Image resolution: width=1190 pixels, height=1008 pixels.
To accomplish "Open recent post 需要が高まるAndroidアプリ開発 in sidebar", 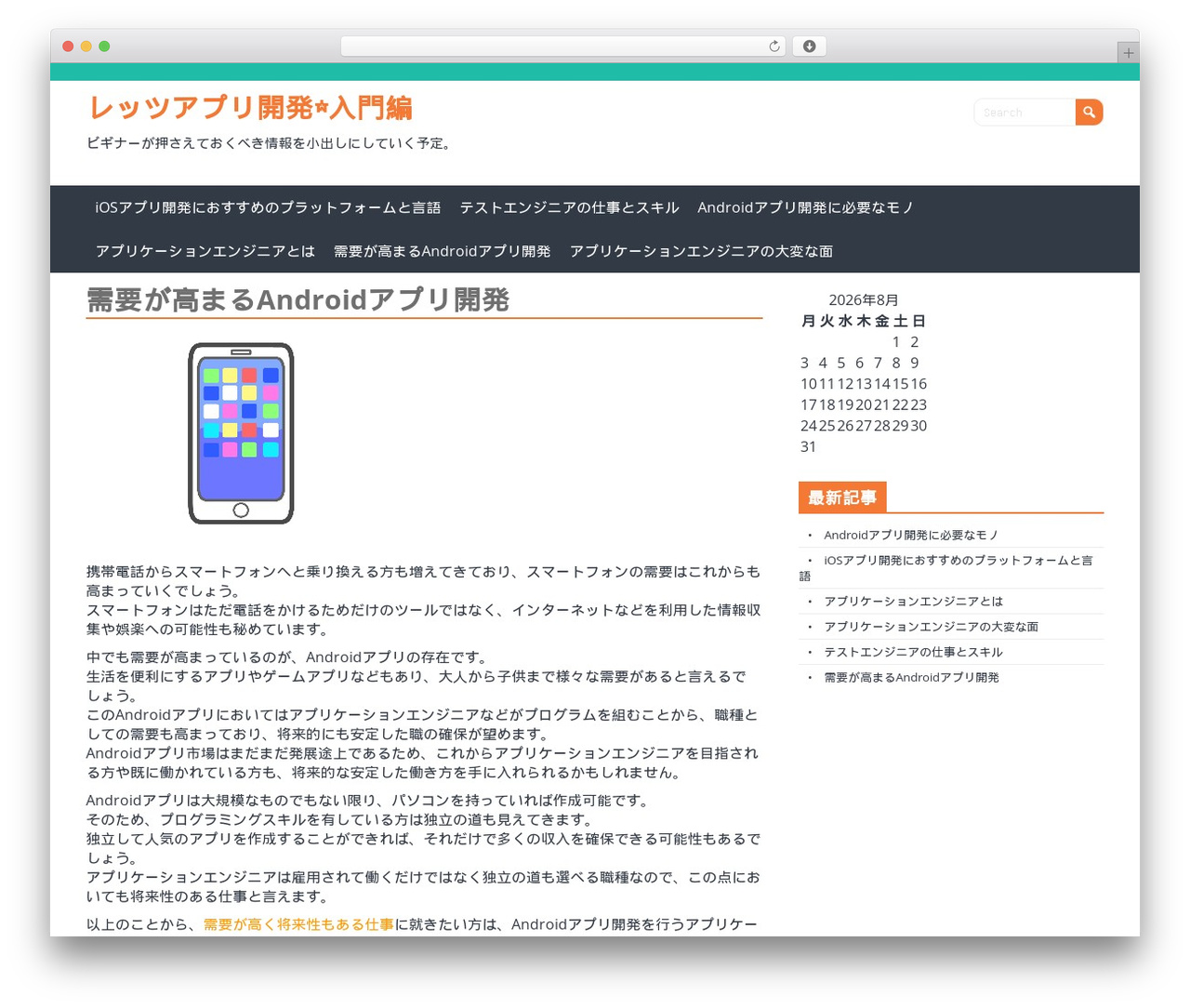I will [x=911, y=677].
